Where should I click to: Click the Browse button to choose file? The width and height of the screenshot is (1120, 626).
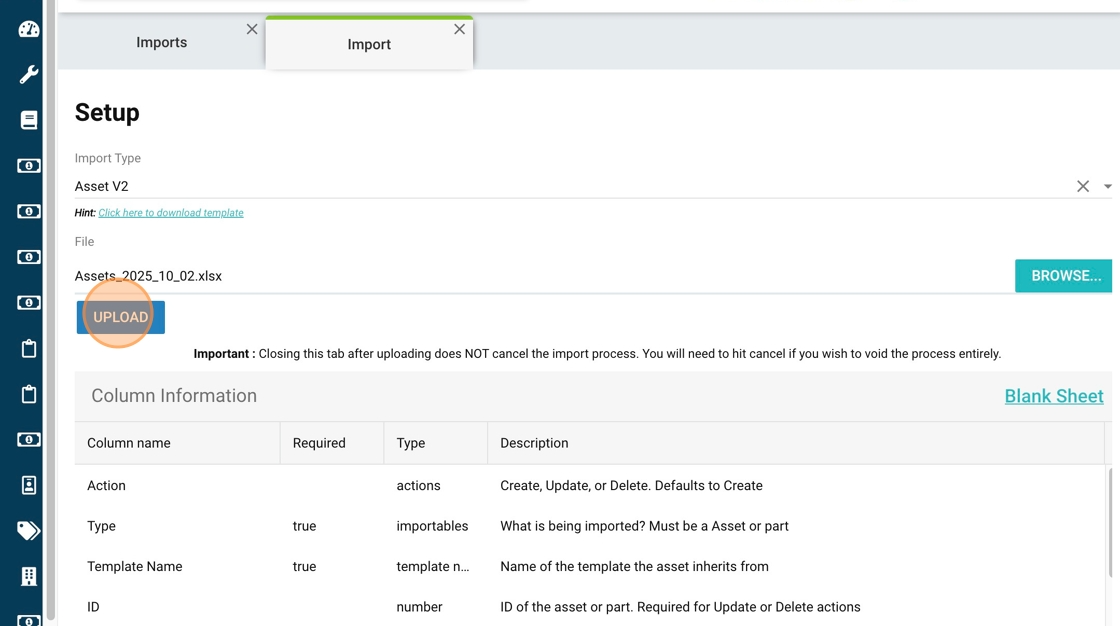(1065, 276)
